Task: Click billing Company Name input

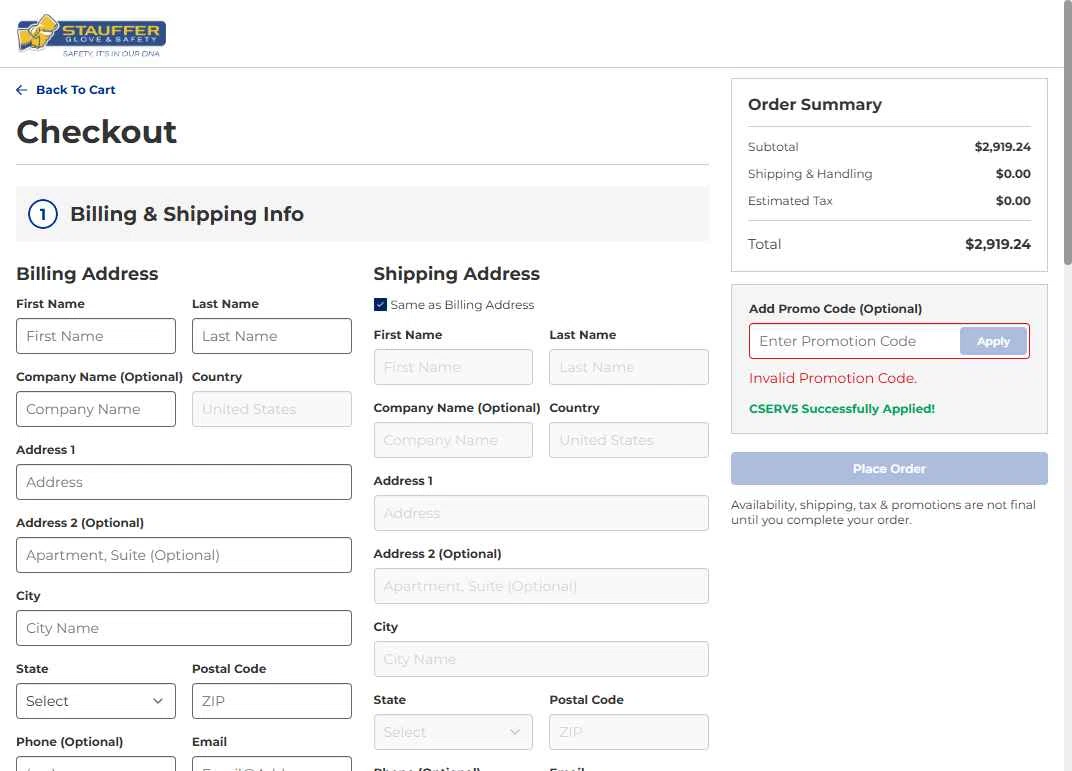Action: (x=96, y=409)
